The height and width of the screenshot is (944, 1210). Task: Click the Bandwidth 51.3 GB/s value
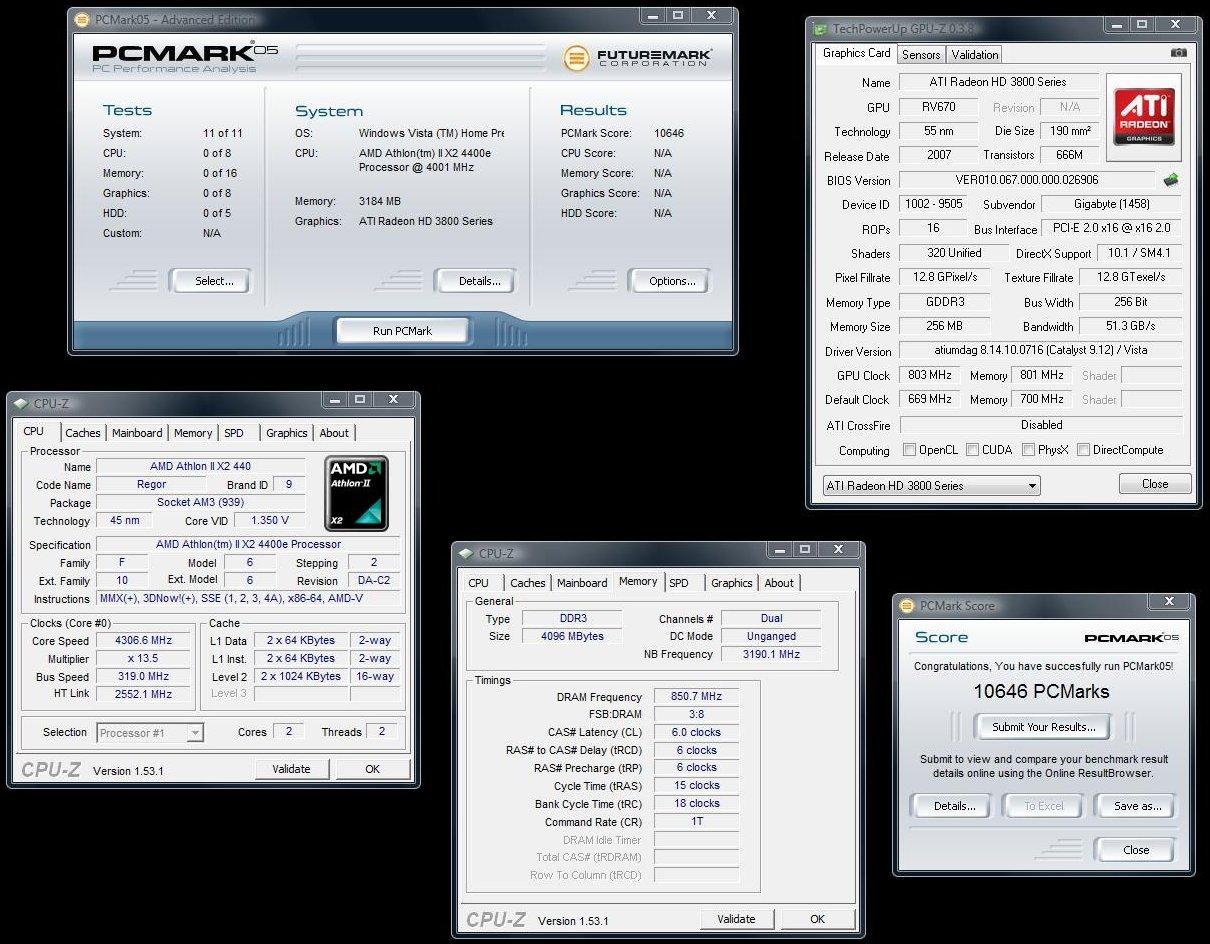1131,326
